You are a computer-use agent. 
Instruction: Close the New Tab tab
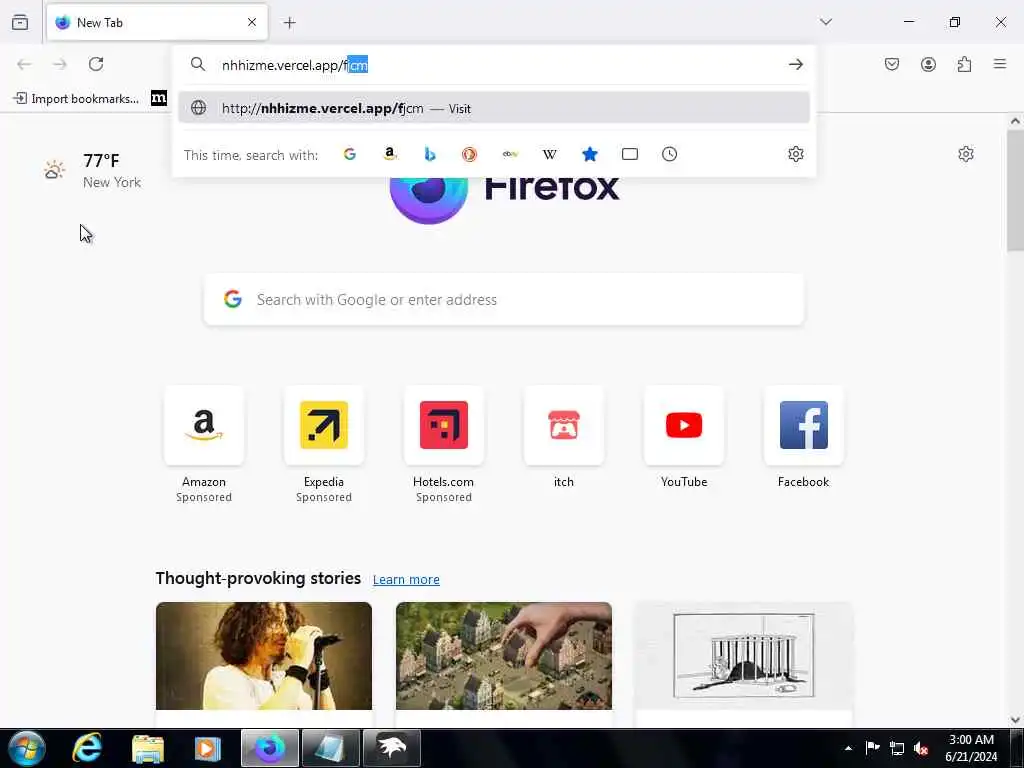click(252, 22)
